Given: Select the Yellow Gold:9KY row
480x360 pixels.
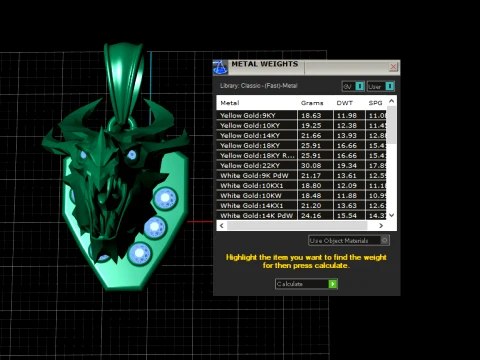Looking at the screenshot, I should click(x=302, y=116).
